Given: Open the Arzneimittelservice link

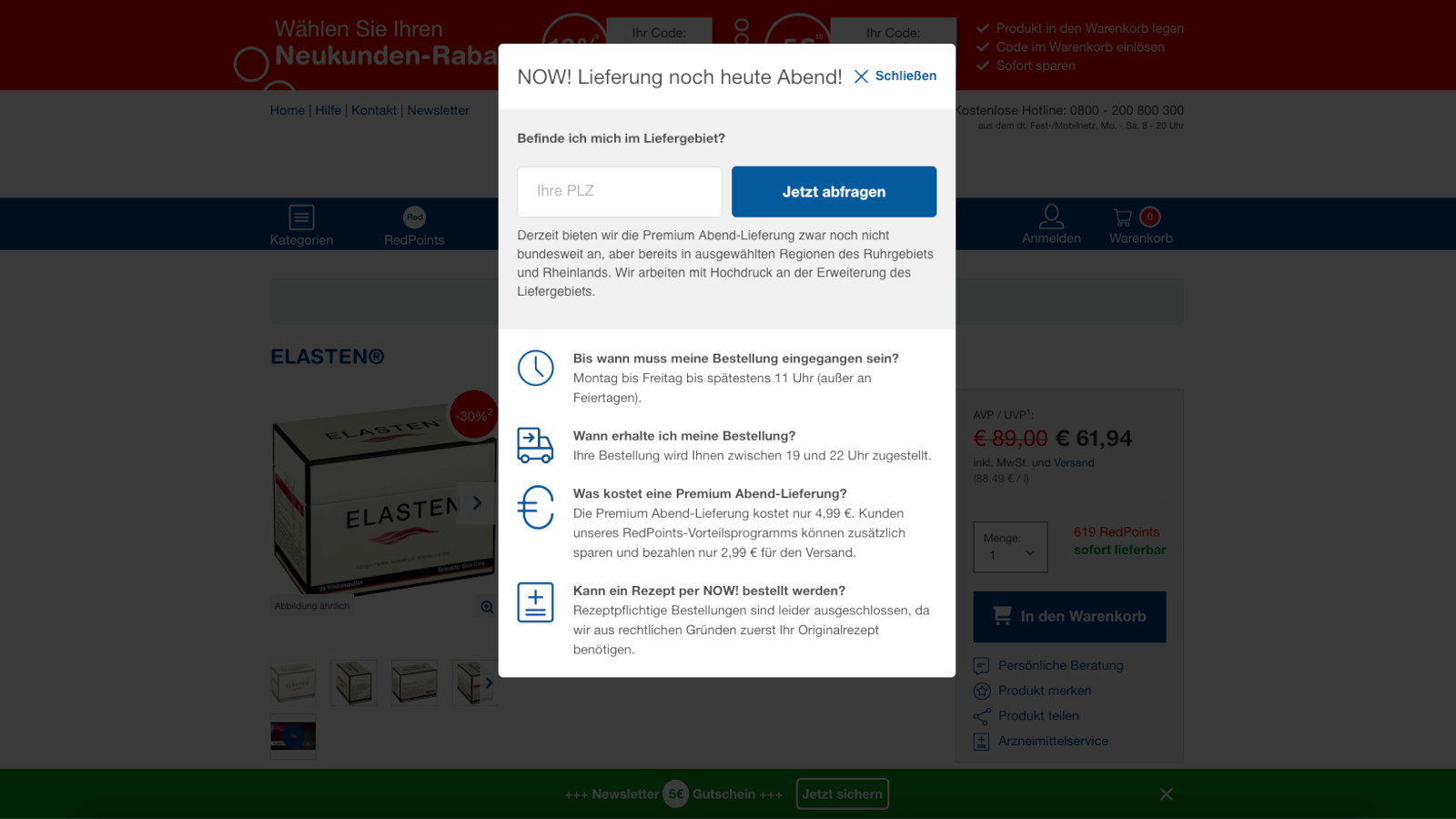Looking at the screenshot, I should (x=1052, y=741).
